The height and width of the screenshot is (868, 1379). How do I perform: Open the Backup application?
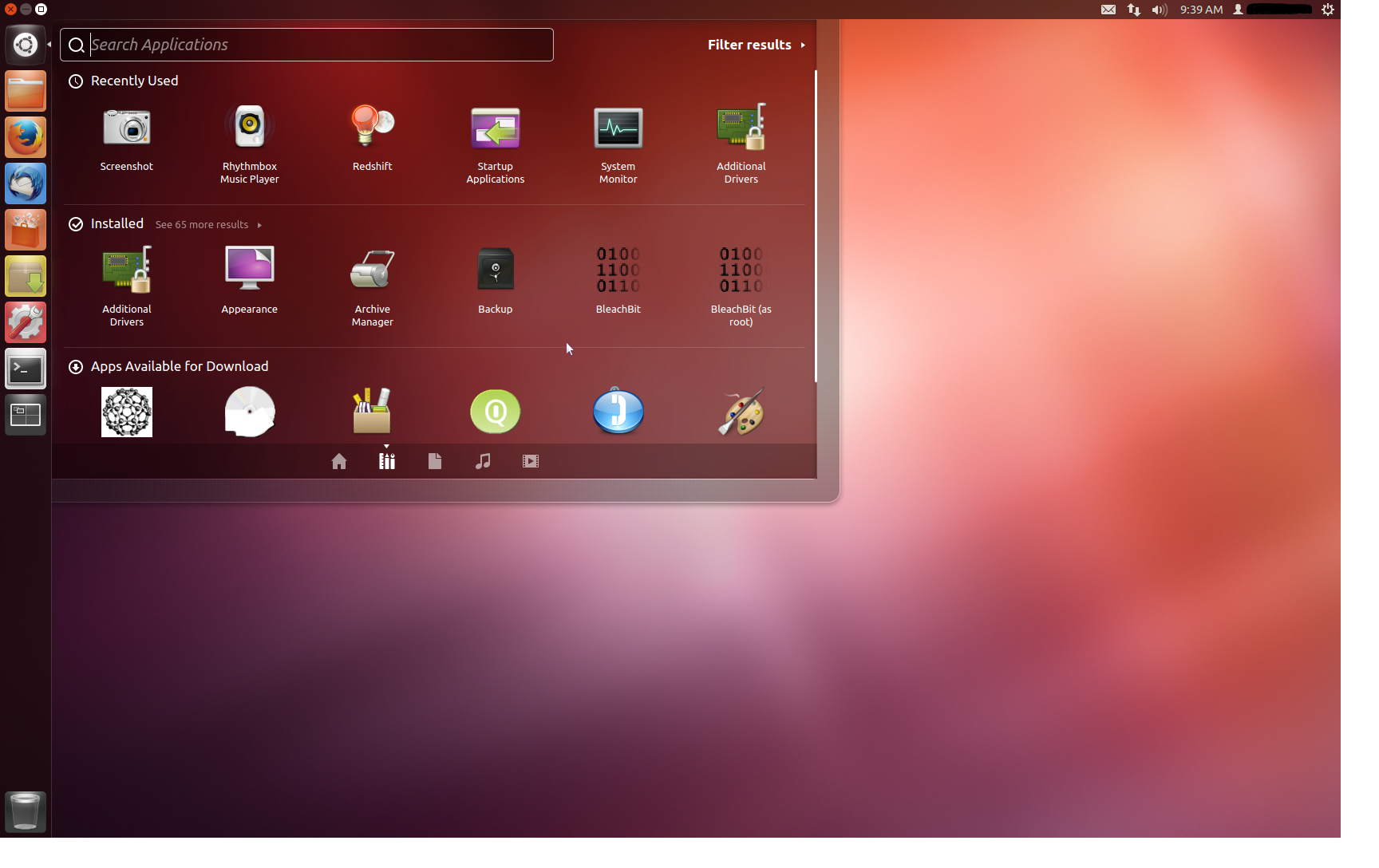coord(495,280)
